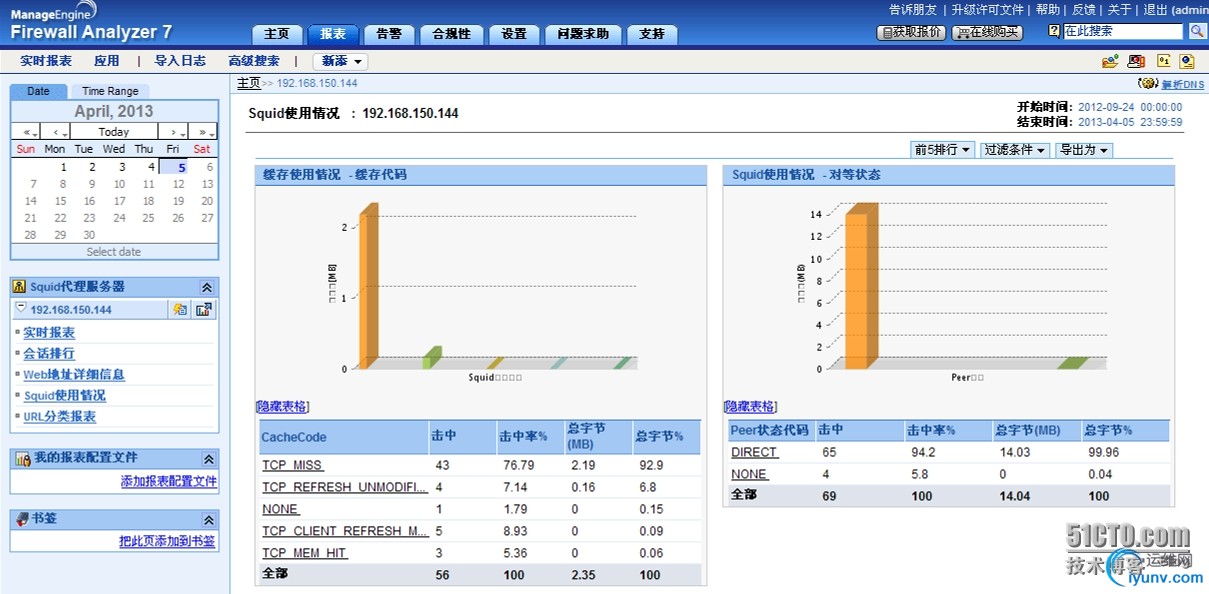Screen dimensions: 1209x594
Task: Click the rightmost yellow document globe toolbar icon
Action: pyautogui.click(x=1187, y=61)
